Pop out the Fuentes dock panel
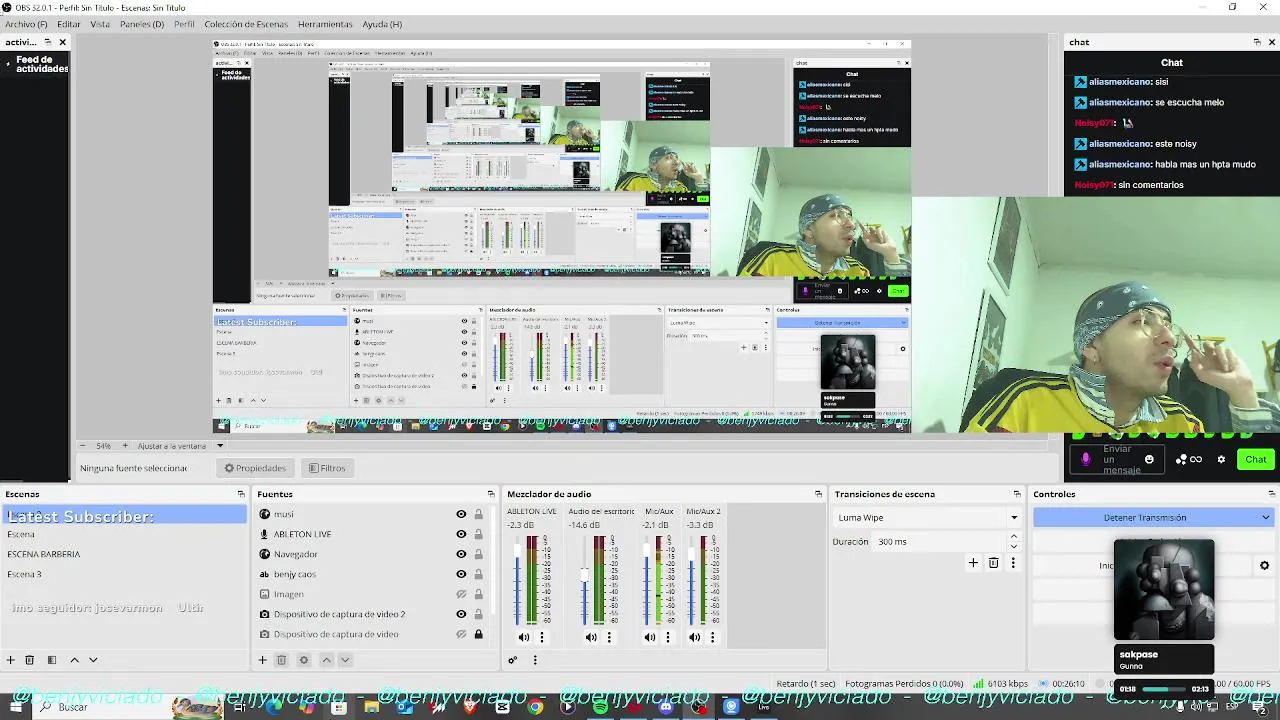This screenshot has width=1280, height=720. pyautogui.click(x=491, y=494)
